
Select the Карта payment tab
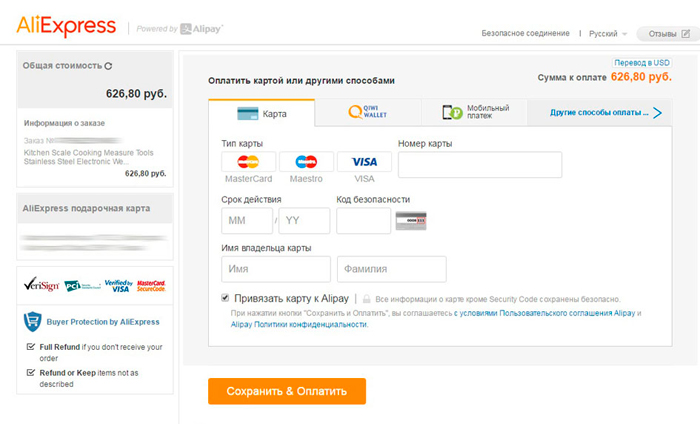262,113
